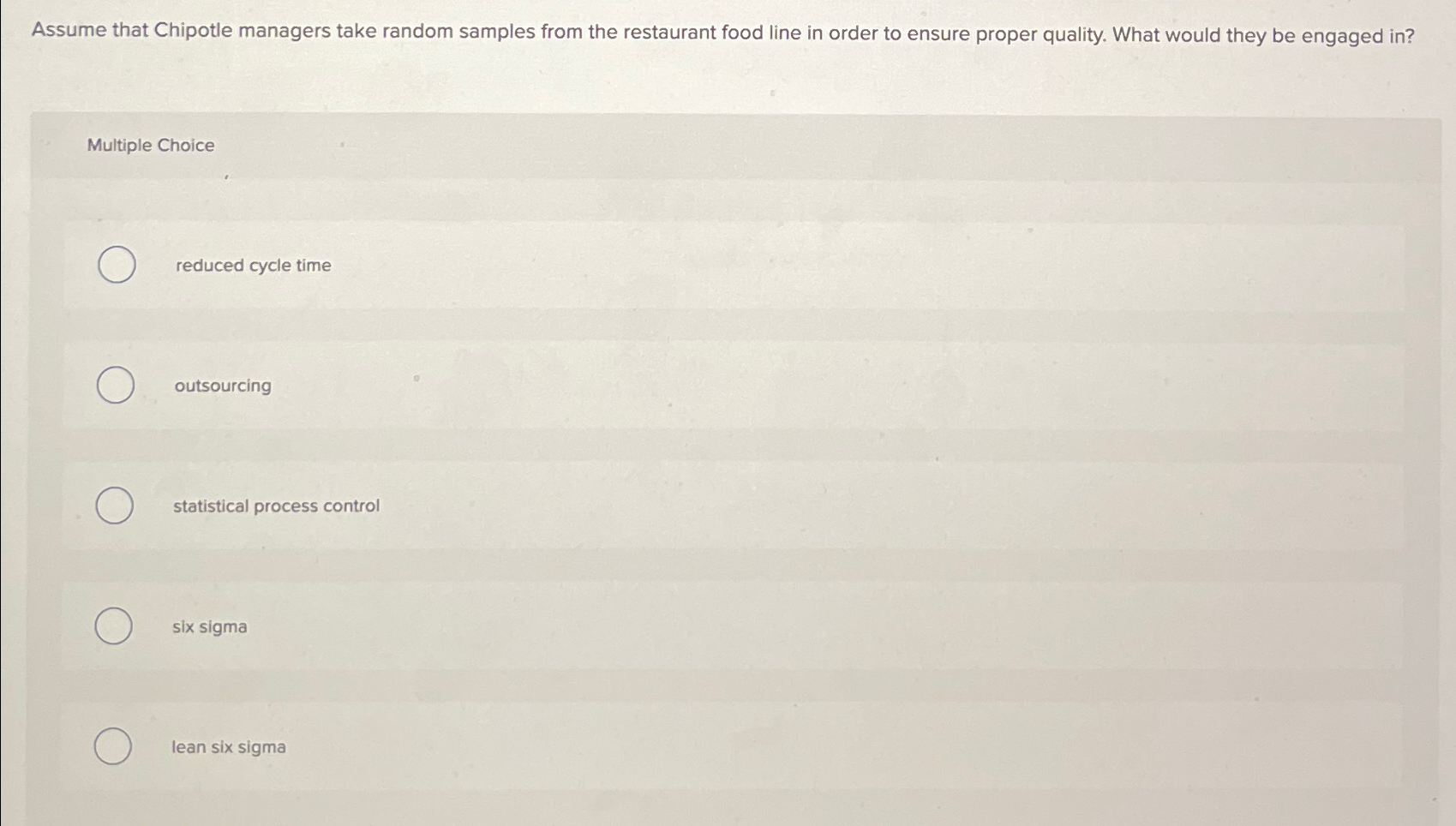Select the radio button for statistical process control

tap(115, 506)
